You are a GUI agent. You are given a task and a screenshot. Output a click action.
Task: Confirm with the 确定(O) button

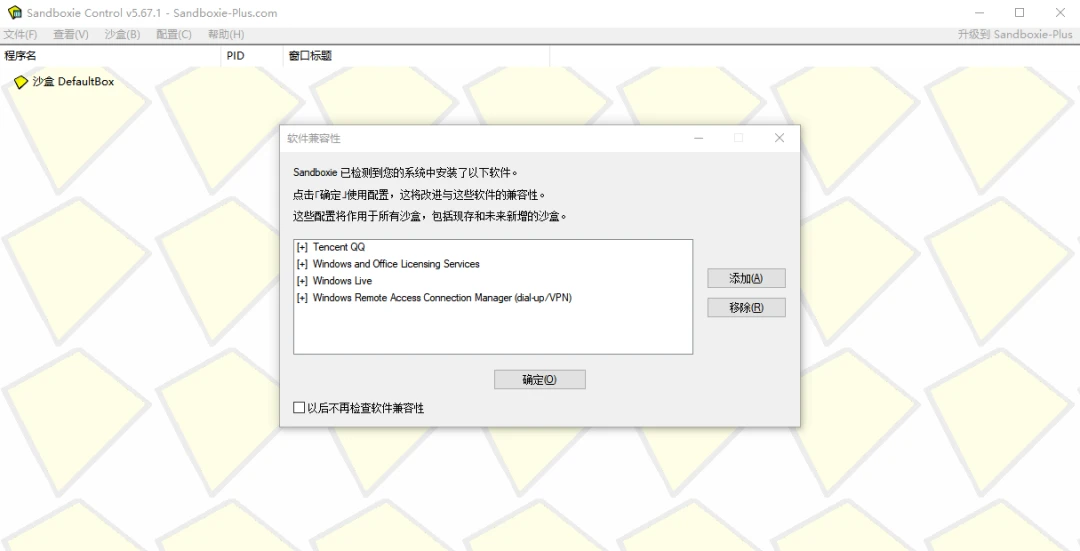pyautogui.click(x=539, y=380)
